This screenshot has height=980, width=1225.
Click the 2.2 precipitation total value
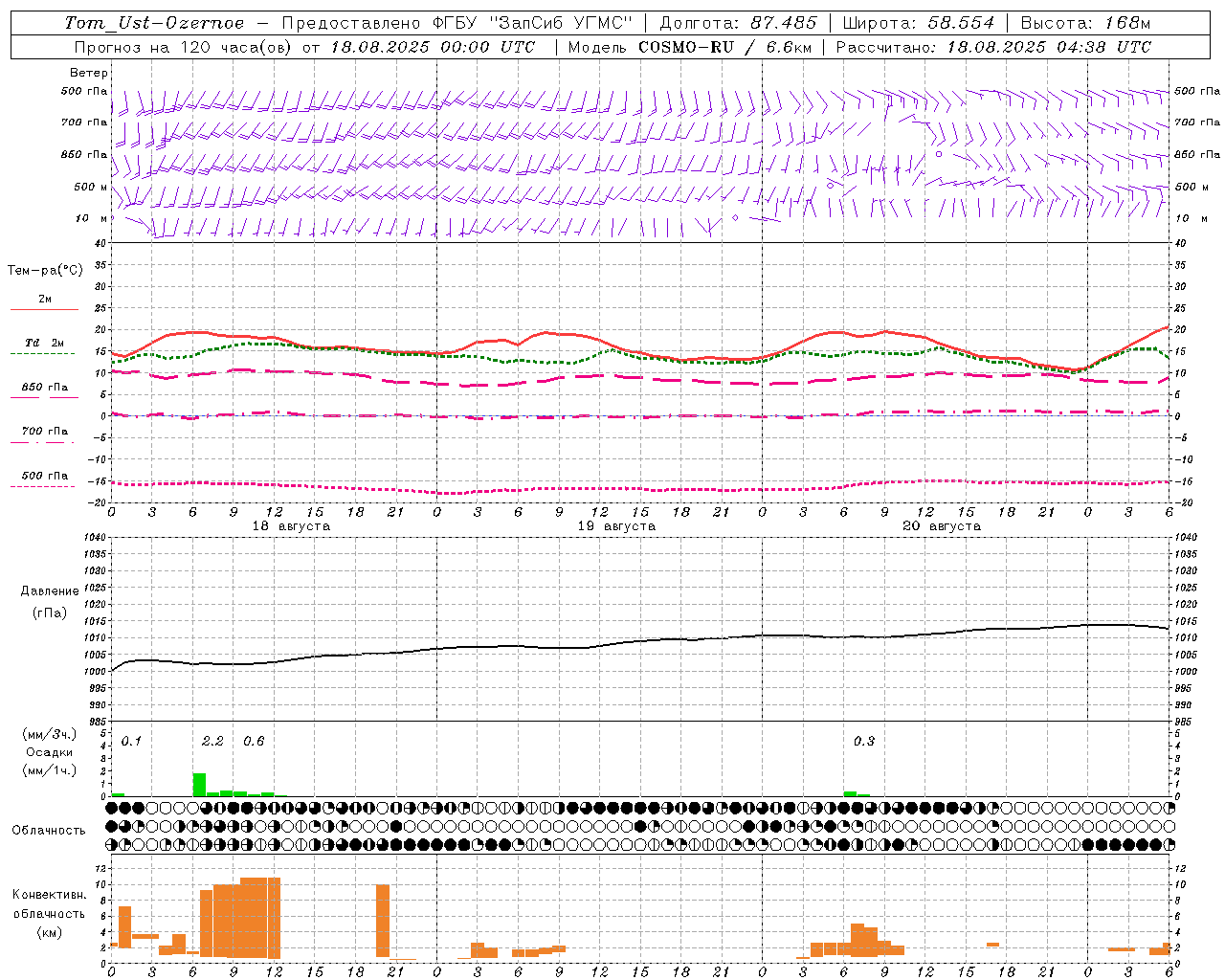coord(212,741)
